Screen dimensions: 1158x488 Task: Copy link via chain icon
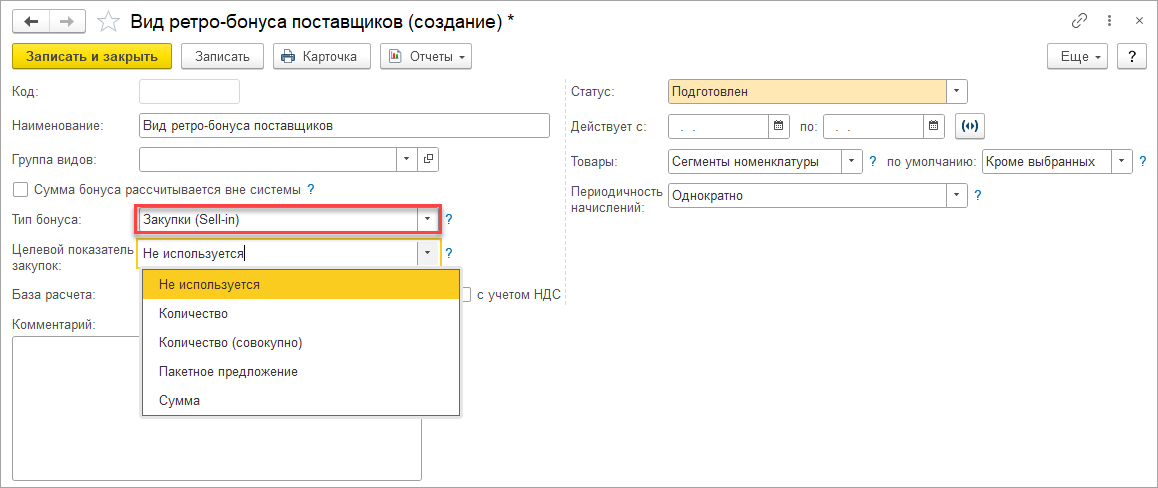(1079, 20)
